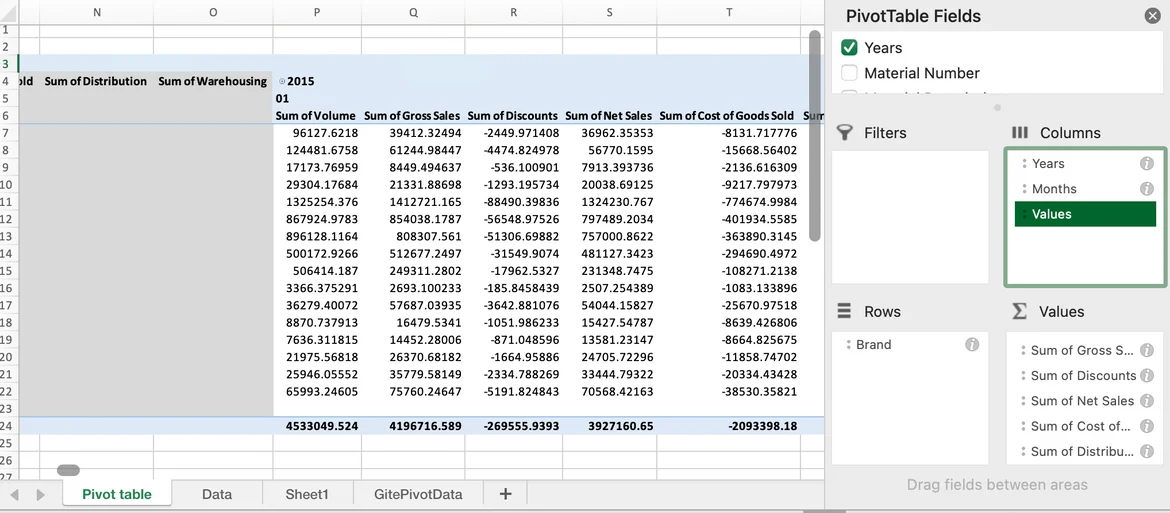Select the Values item in Columns area

click(x=1084, y=214)
